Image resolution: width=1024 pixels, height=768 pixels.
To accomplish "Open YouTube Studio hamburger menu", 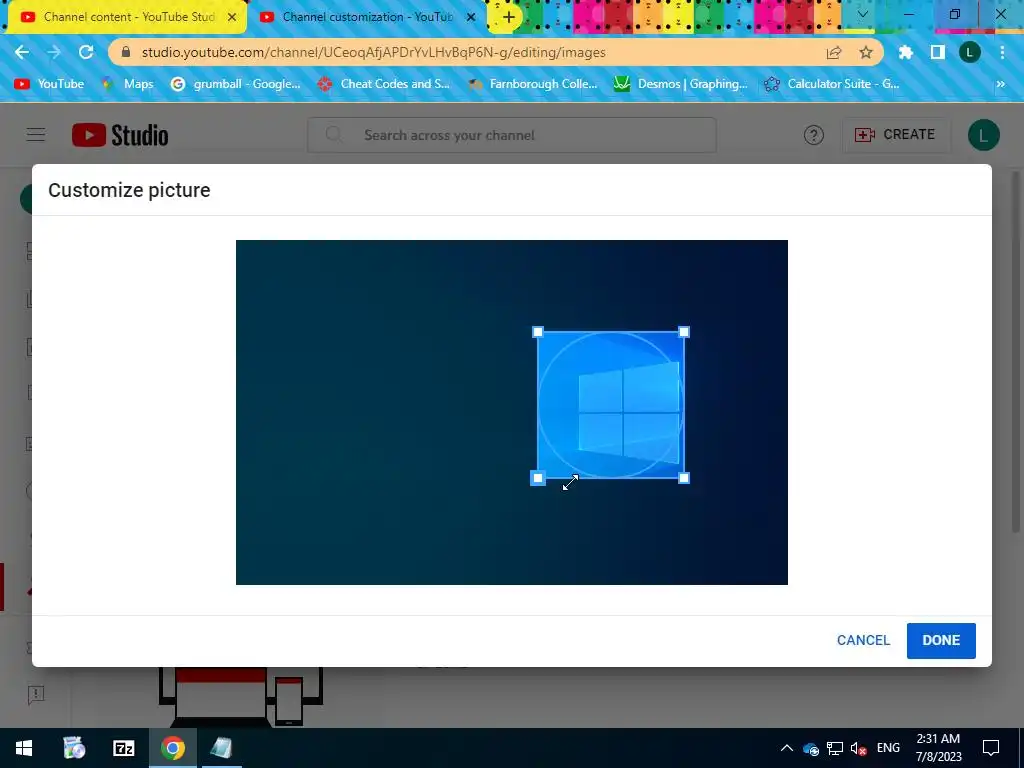I will click(36, 135).
